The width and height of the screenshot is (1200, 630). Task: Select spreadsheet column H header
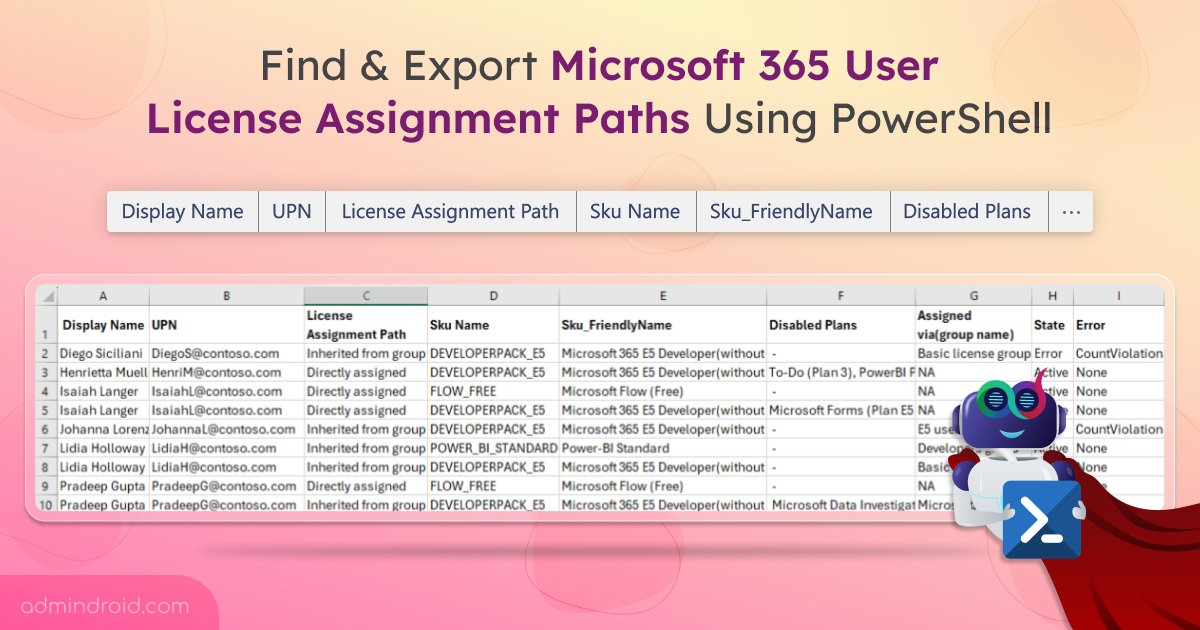coord(1053,295)
